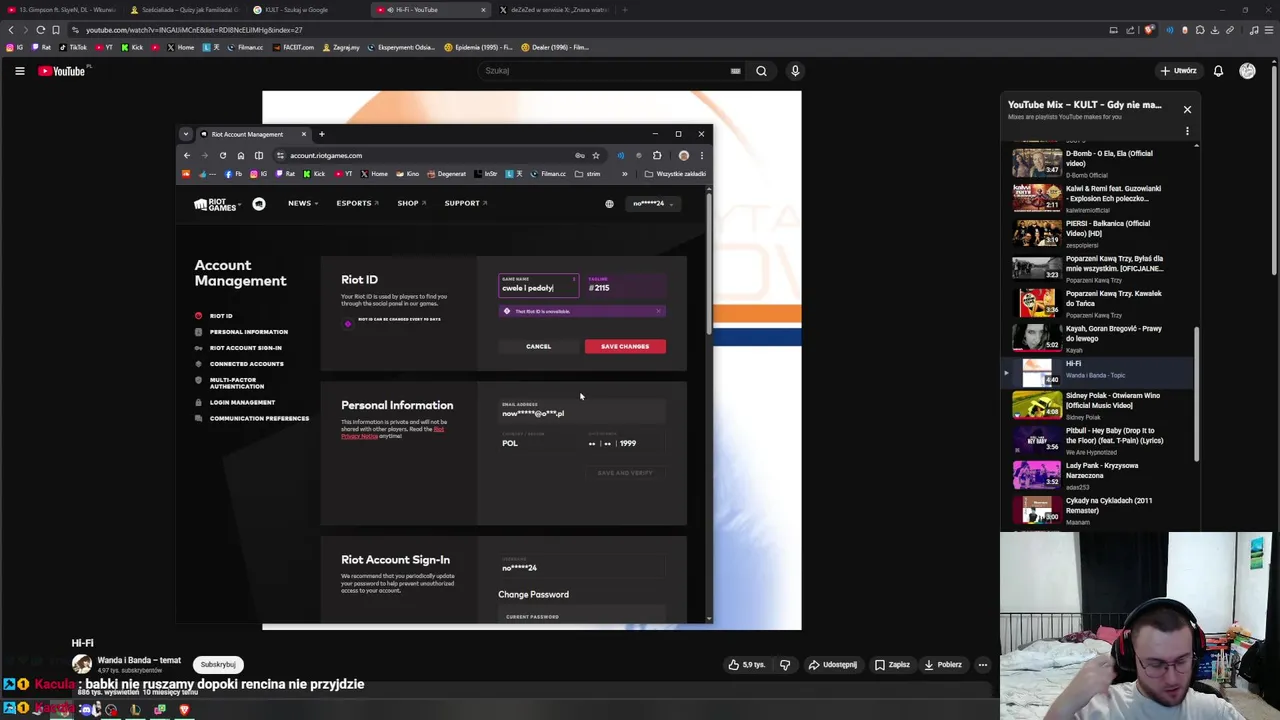
Task: Play 'Sidney Polak - Otwieram Wino' from playlist
Action: coord(1103,405)
